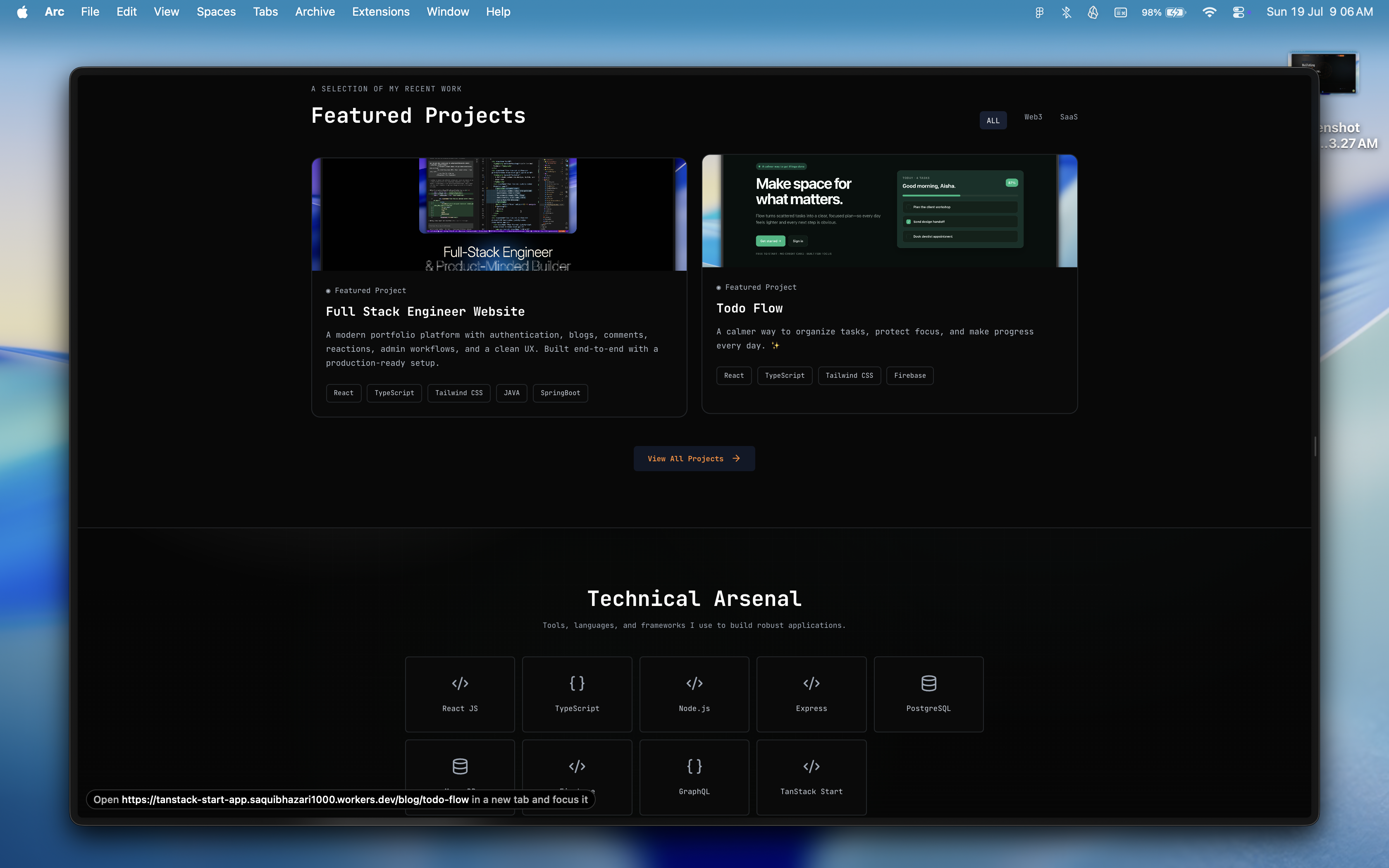Select the SaaS projects filter
The height and width of the screenshot is (868, 1389).
pyautogui.click(x=1069, y=117)
